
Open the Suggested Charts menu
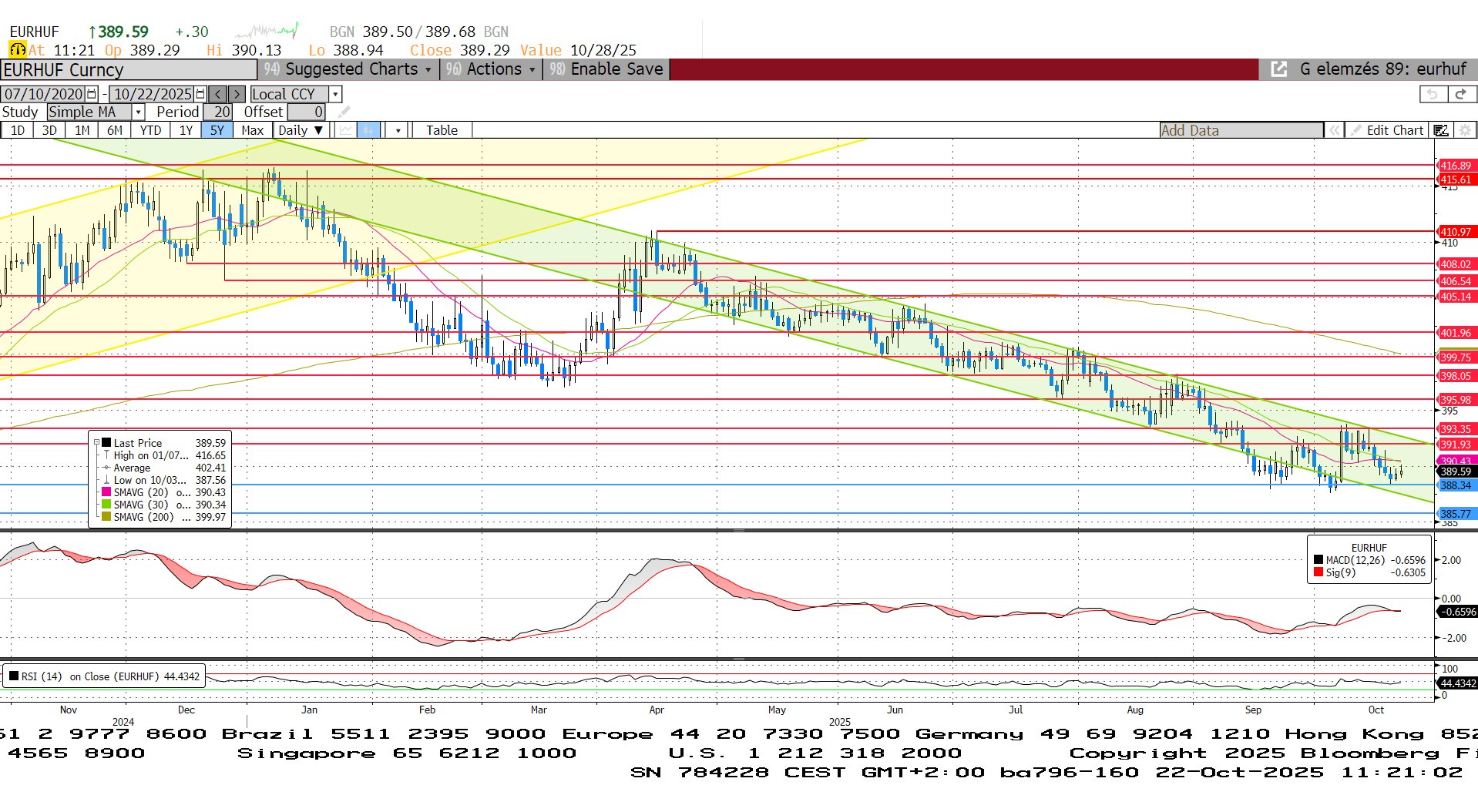tap(350, 69)
